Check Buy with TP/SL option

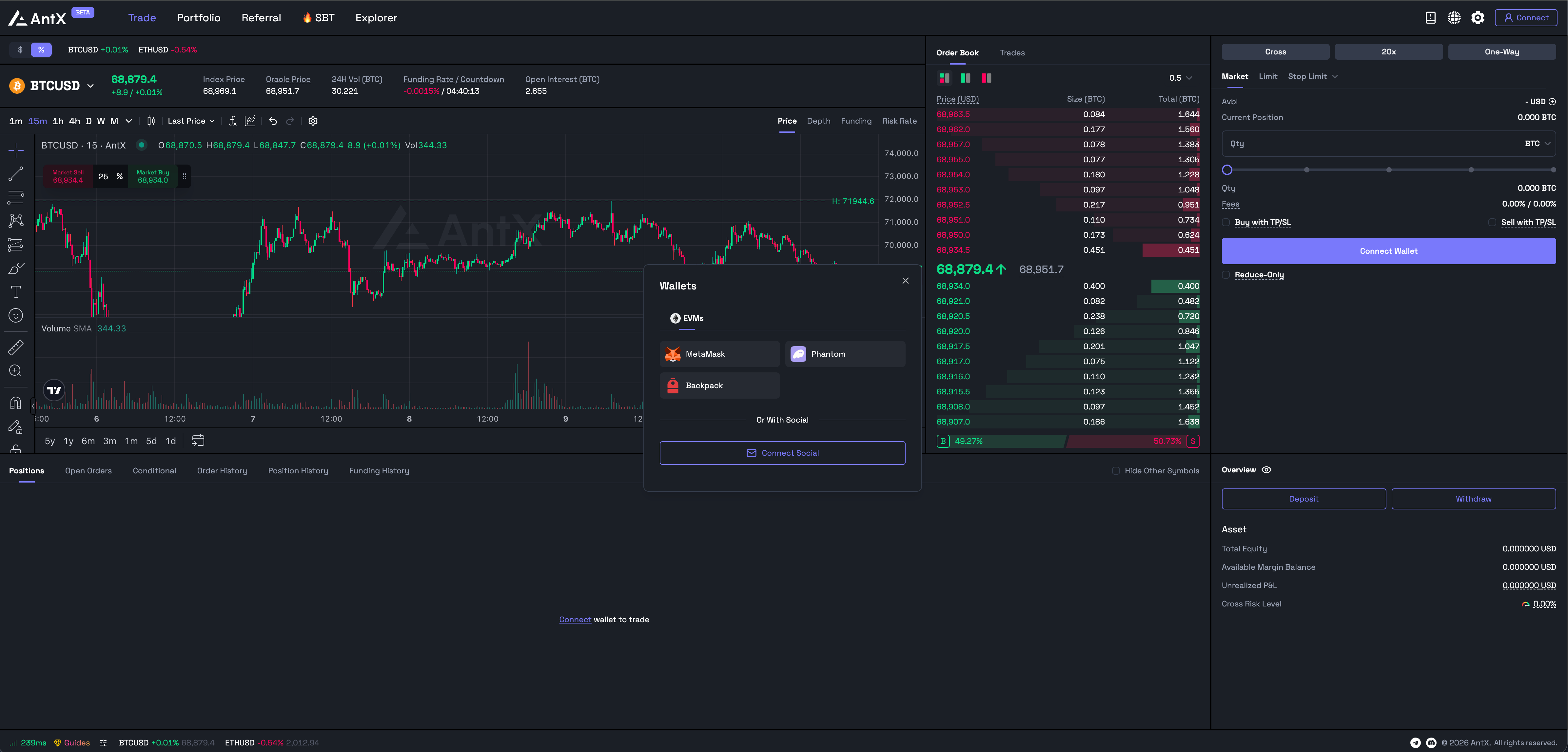click(1226, 222)
